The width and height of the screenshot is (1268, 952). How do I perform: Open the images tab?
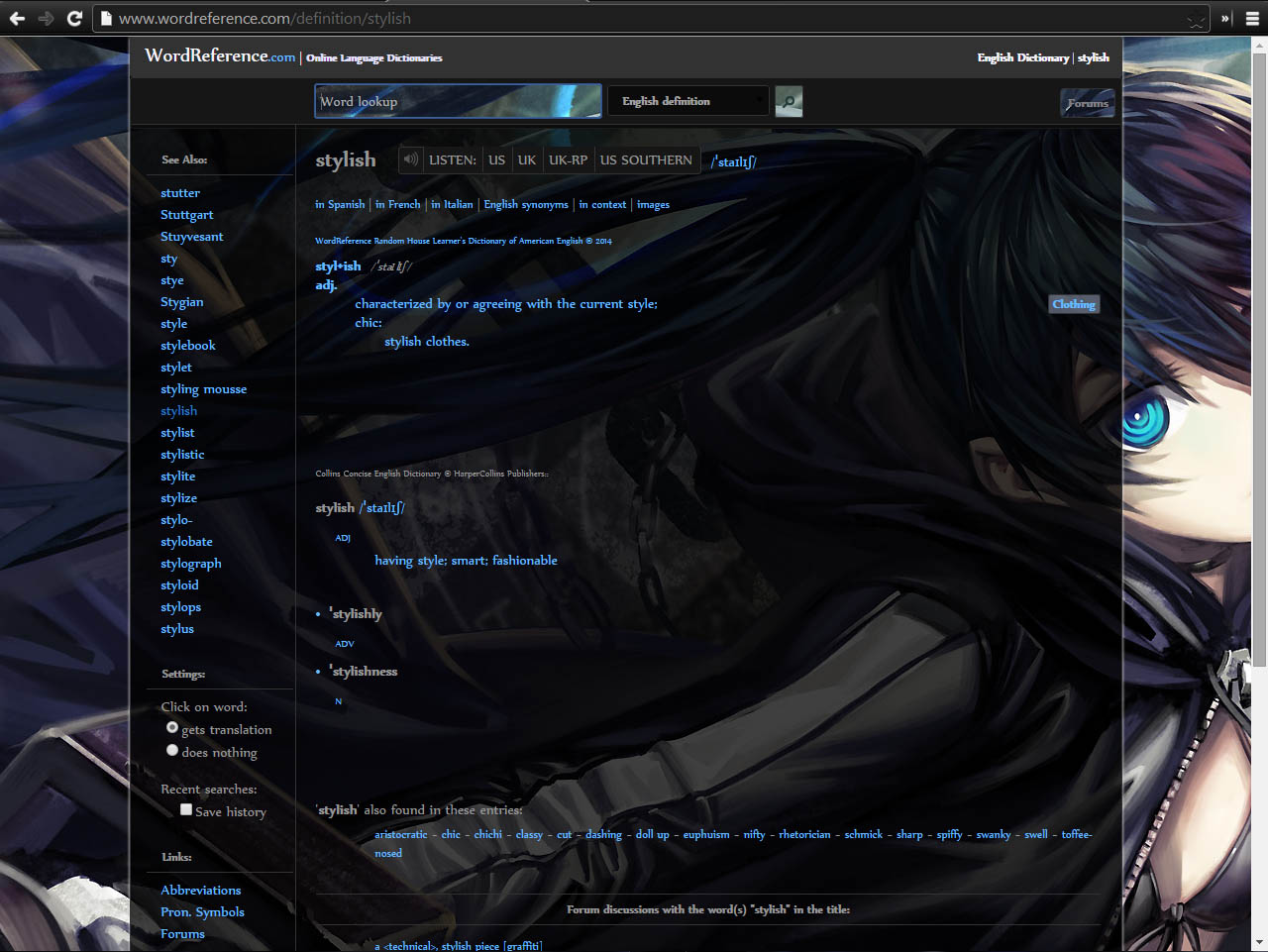(653, 204)
